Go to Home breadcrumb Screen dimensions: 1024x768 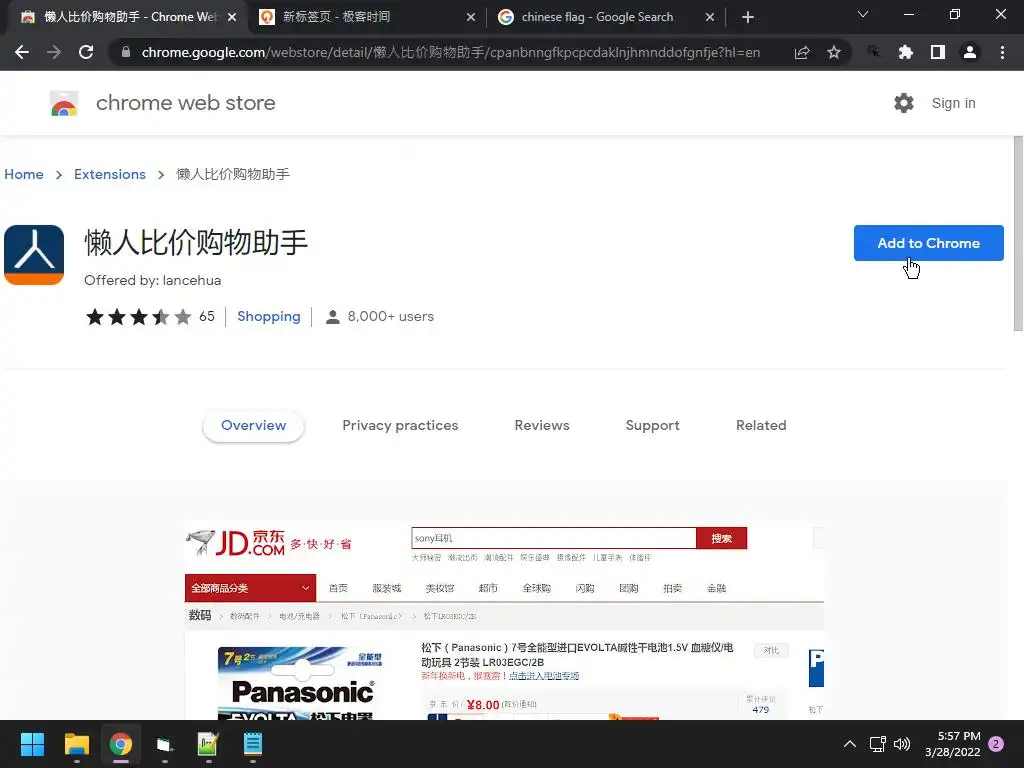coord(24,174)
